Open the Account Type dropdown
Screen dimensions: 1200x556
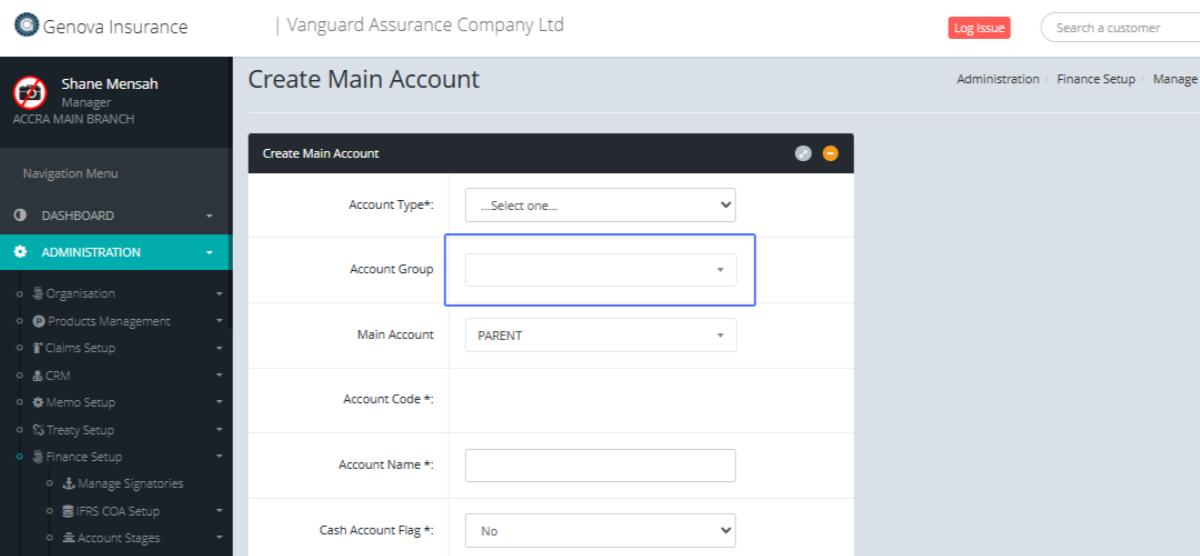coord(600,205)
